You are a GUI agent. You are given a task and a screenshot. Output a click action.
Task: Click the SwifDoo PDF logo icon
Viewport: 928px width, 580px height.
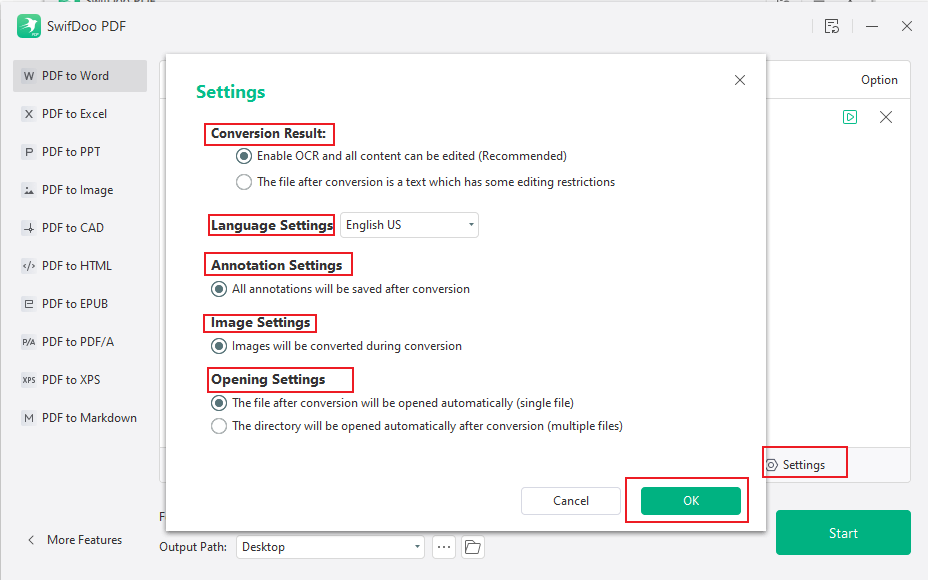[x=28, y=26]
